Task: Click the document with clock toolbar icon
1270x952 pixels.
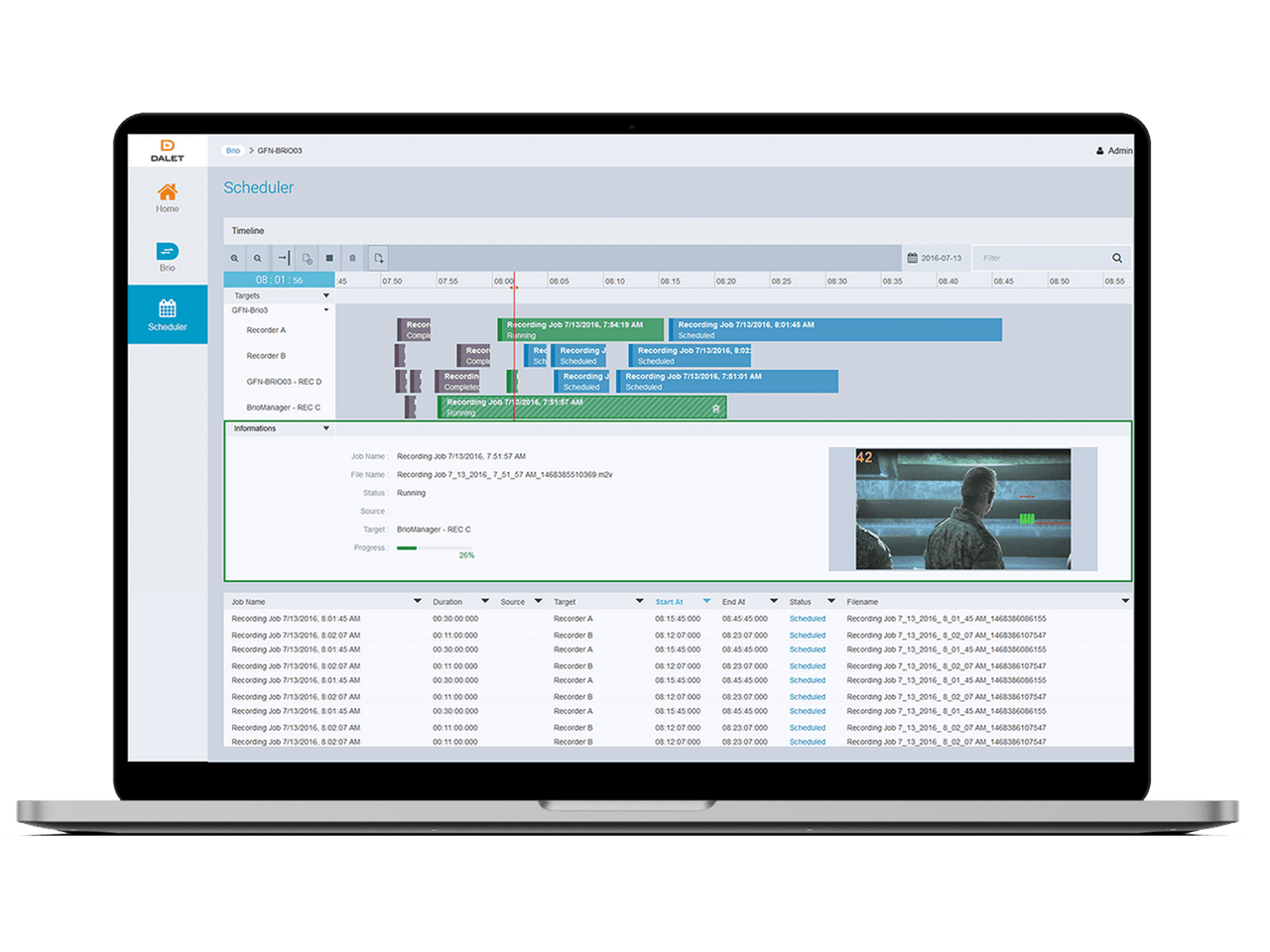Action: click(x=307, y=258)
